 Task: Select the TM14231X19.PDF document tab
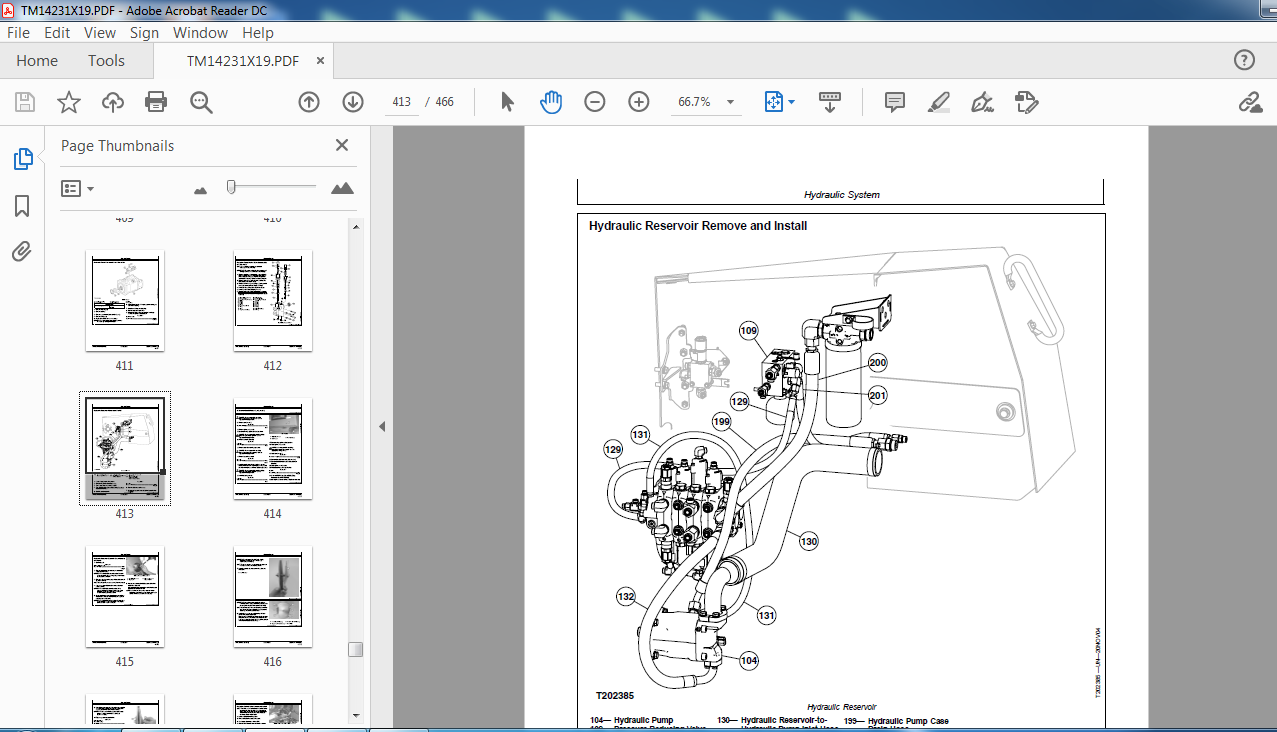coord(243,61)
